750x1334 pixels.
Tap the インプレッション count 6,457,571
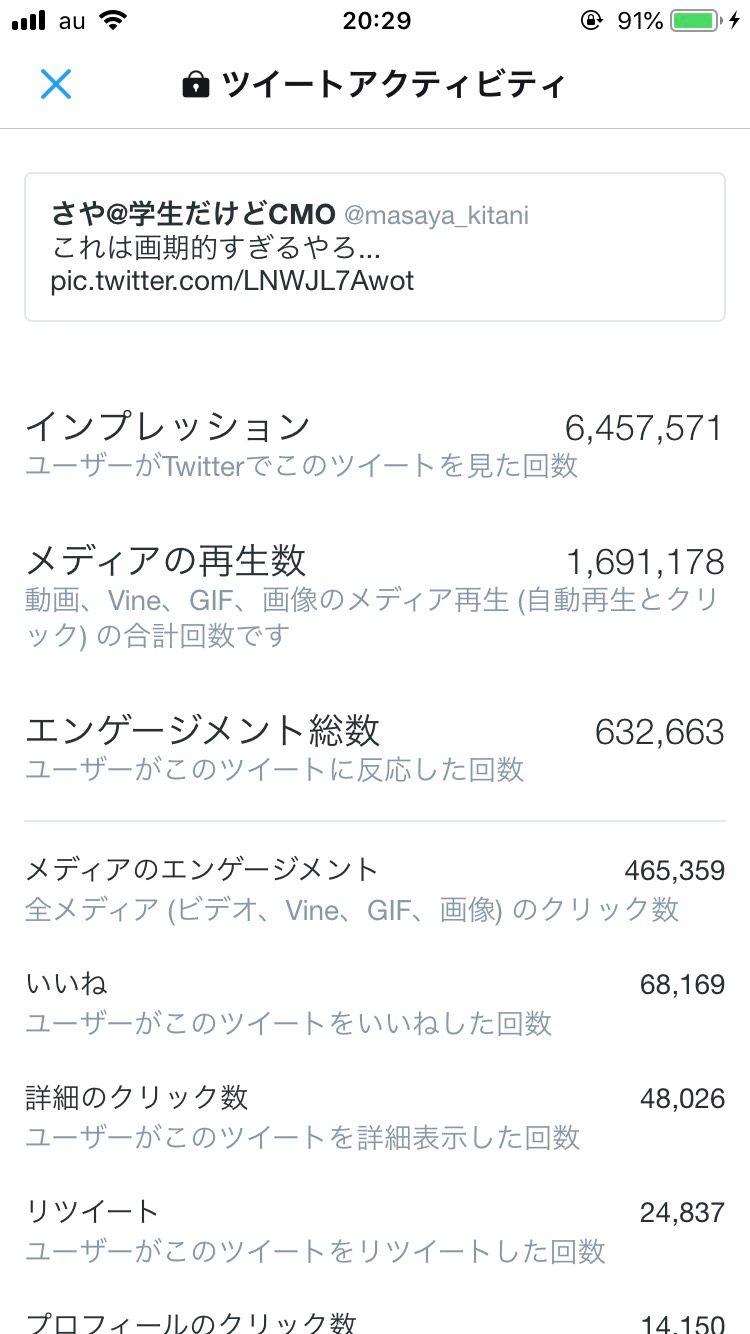point(643,429)
